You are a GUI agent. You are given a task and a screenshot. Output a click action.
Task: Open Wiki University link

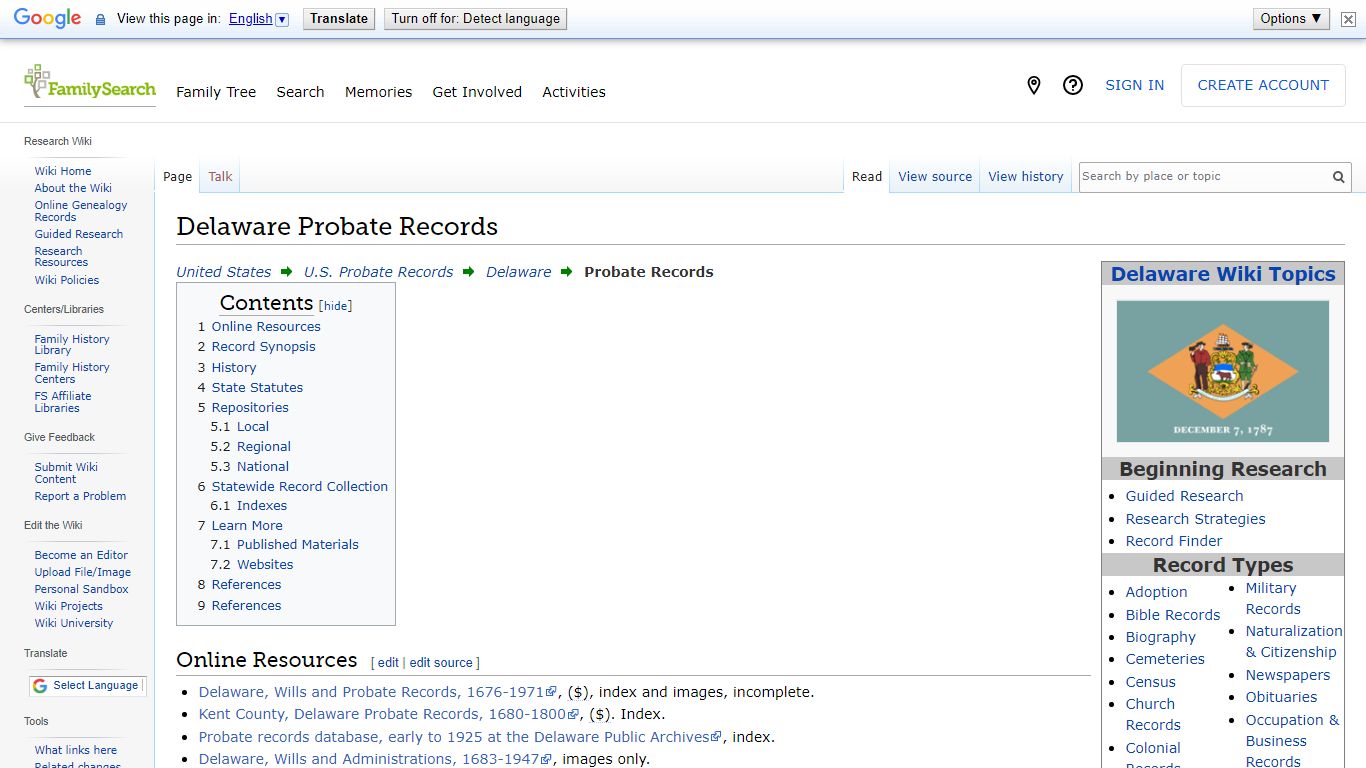point(74,623)
